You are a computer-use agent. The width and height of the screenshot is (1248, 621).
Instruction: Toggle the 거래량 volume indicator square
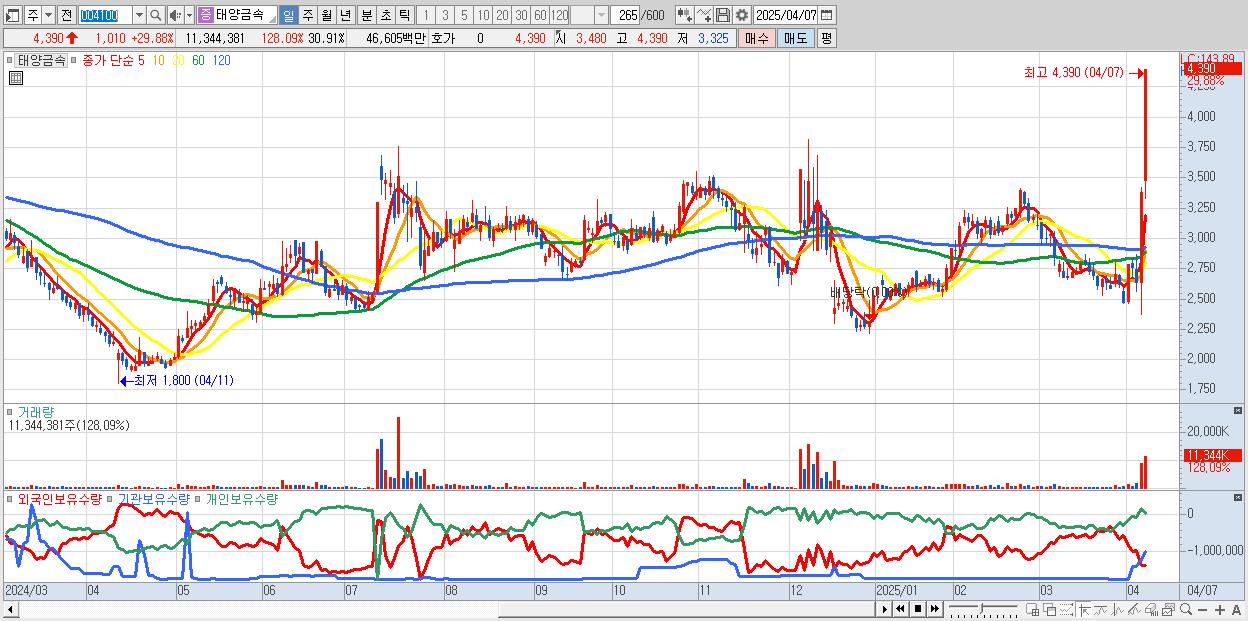pos(11,411)
